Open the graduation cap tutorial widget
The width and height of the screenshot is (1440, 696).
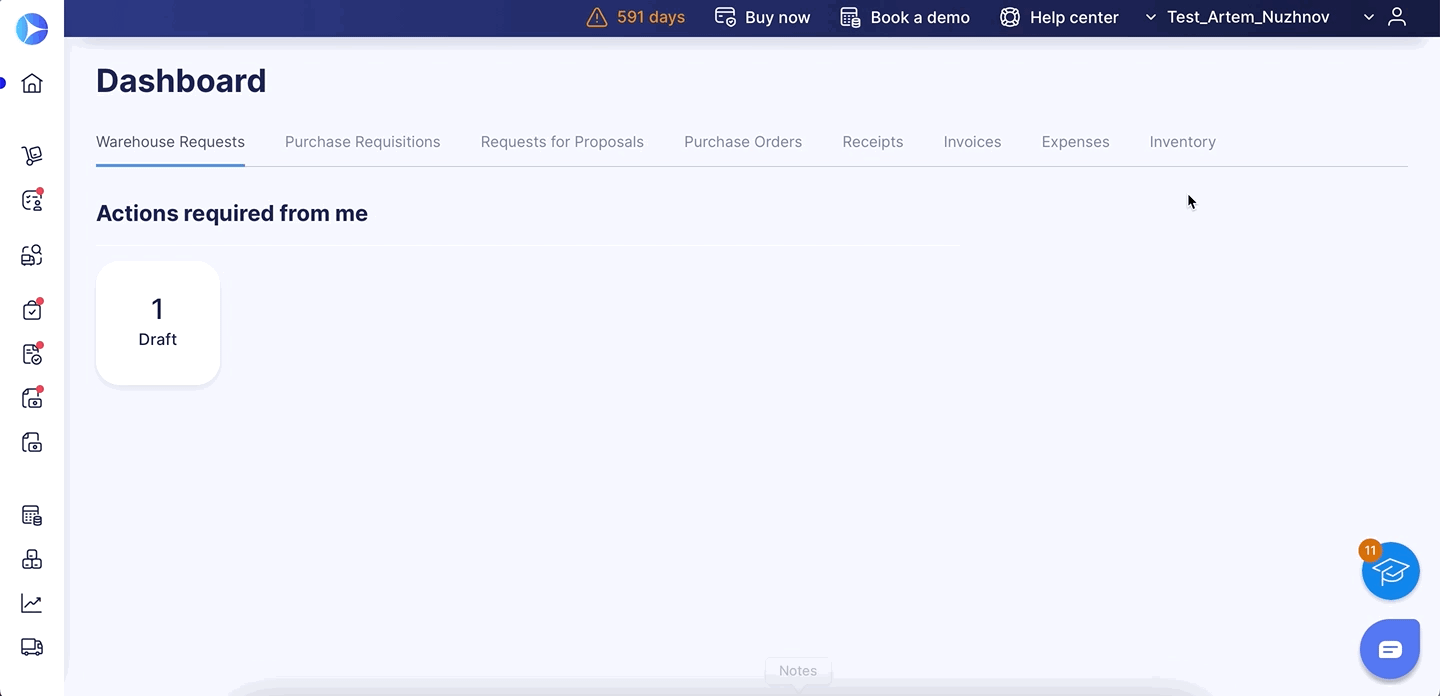click(x=1390, y=572)
